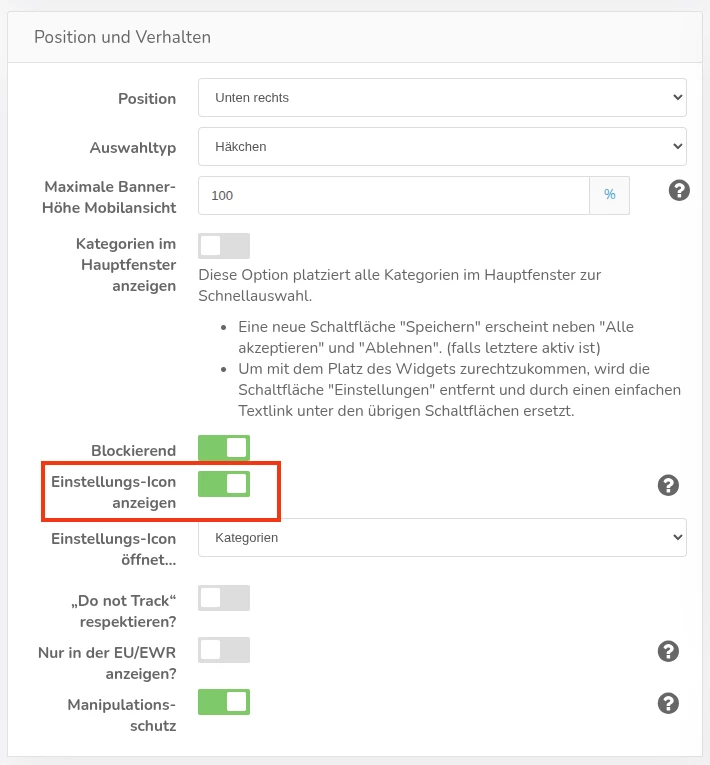
Task: Click the % unit addon box
Action: [609, 196]
